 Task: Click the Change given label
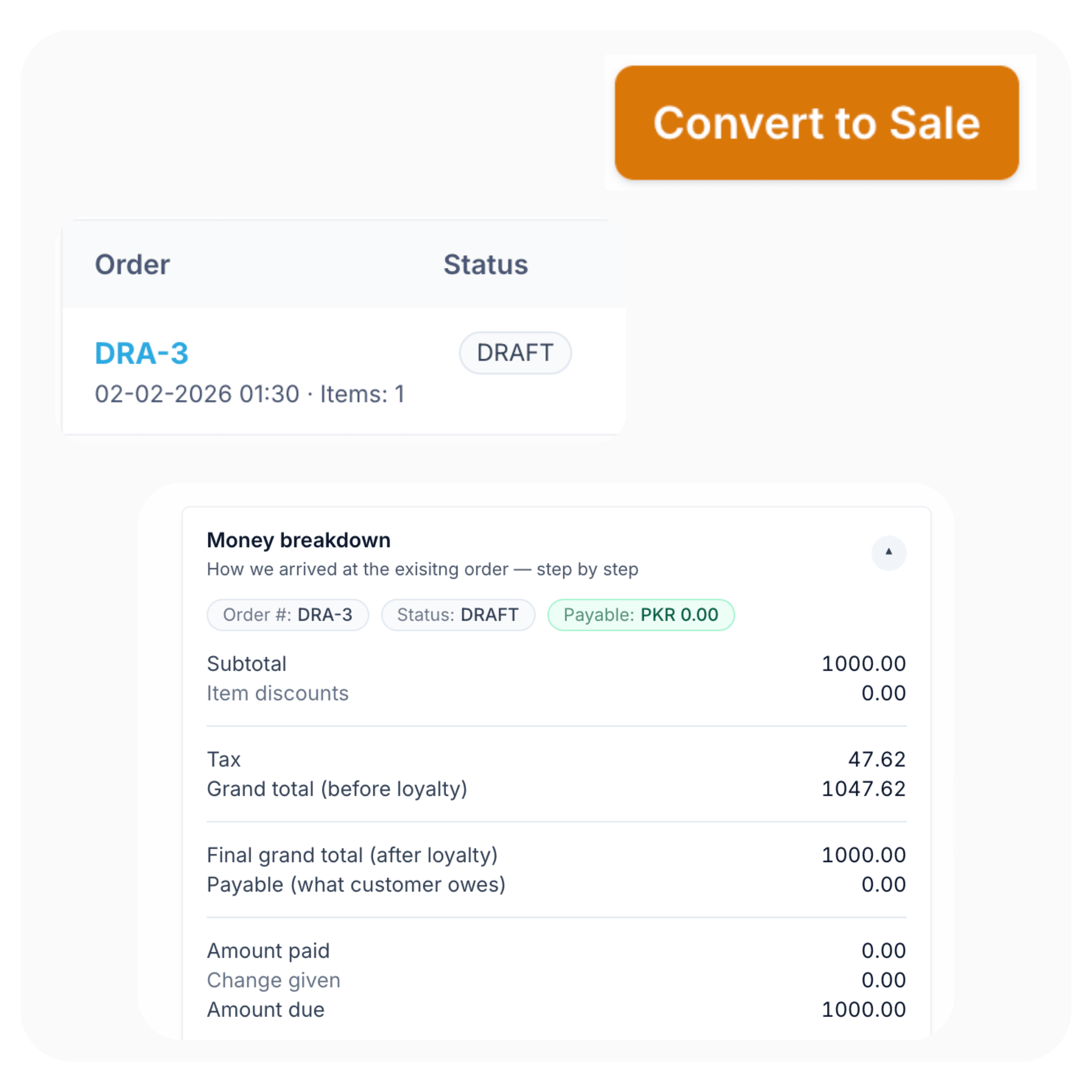pyautogui.click(x=274, y=980)
